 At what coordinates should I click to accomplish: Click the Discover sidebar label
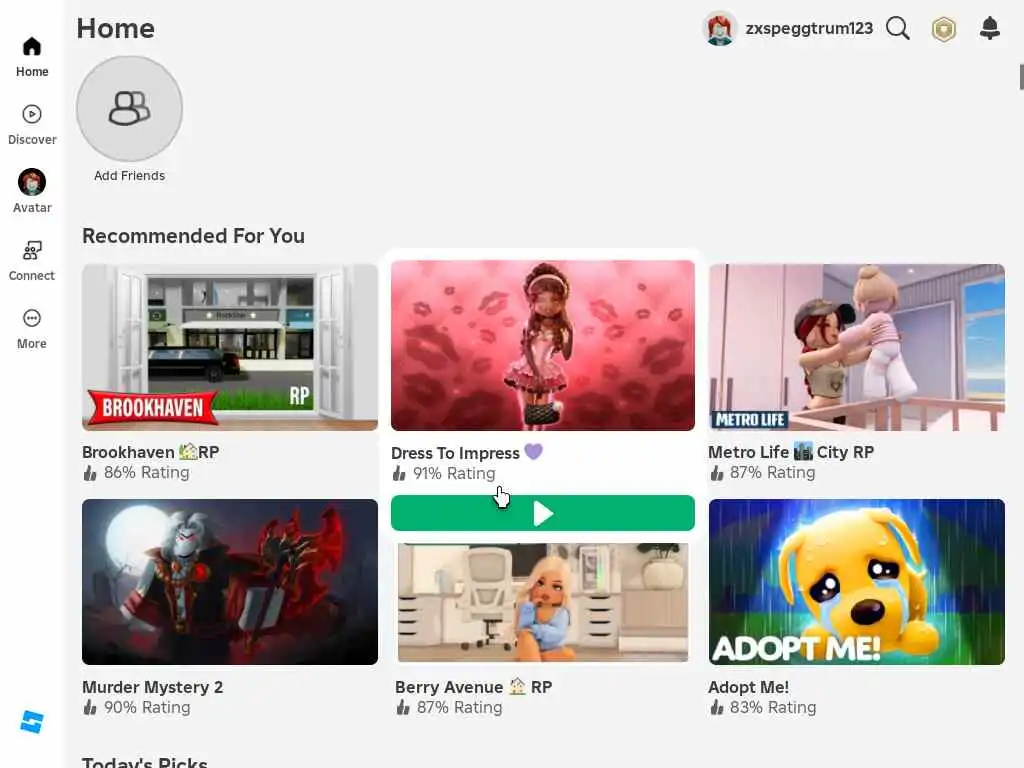(x=32, y=140)
